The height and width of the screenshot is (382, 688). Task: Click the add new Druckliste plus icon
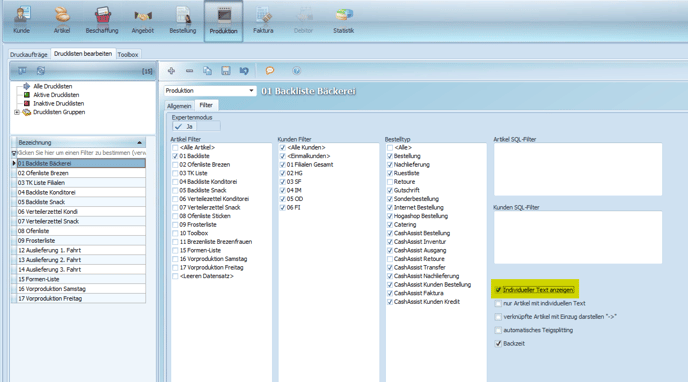(x=171, y=71)
